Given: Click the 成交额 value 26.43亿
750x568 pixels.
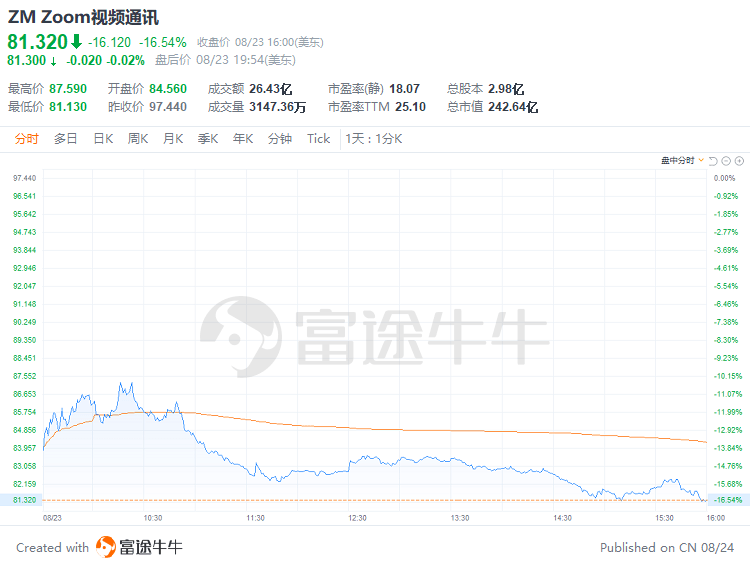Looking at the screenshot, I should click(x=271, y=89).
